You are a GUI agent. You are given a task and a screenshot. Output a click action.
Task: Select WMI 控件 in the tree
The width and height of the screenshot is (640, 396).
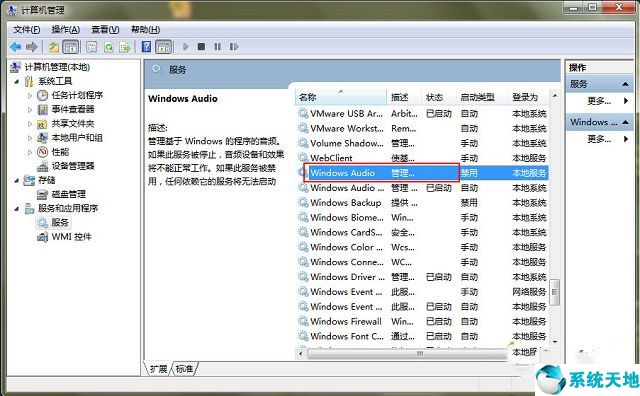(x=71, y=237)
